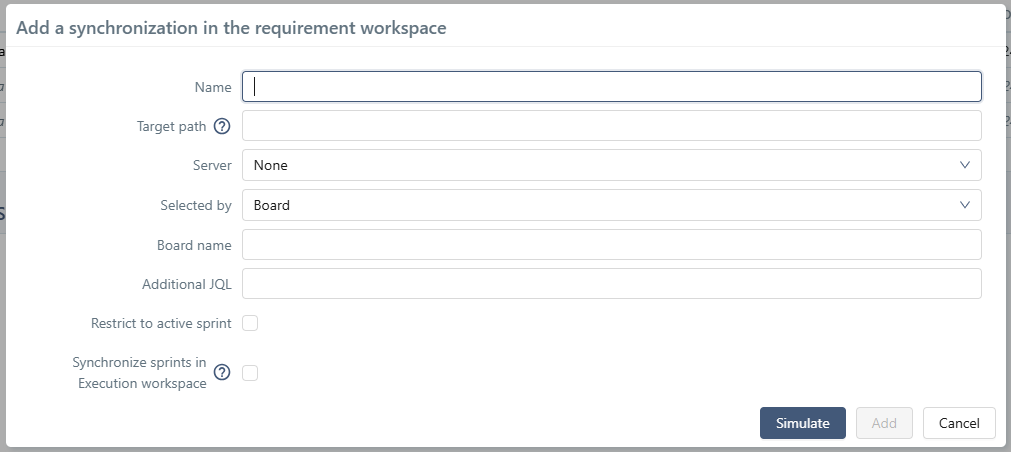Click the Cancel button
Image resolution: width=1011 pixels, height=452 pixels.
click(x=958, y=423)
